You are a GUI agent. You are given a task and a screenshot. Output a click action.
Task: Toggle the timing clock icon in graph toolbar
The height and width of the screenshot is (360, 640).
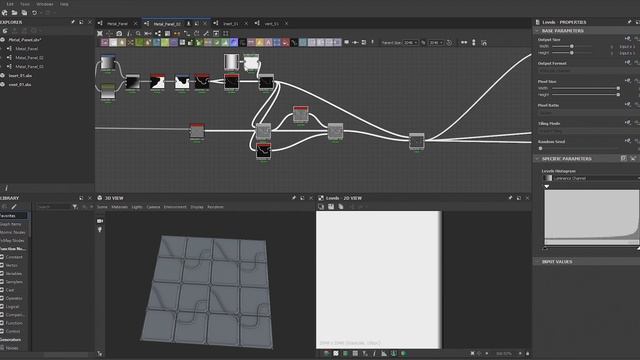pyautogui.click(x=449, y=42)
